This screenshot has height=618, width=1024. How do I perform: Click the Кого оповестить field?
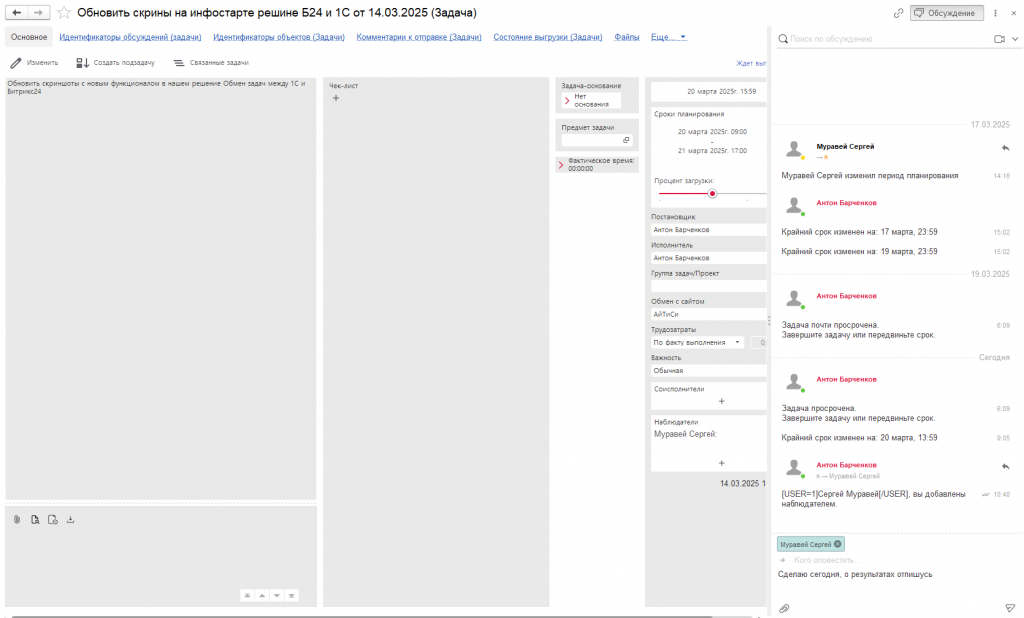(x=828, y=560)
